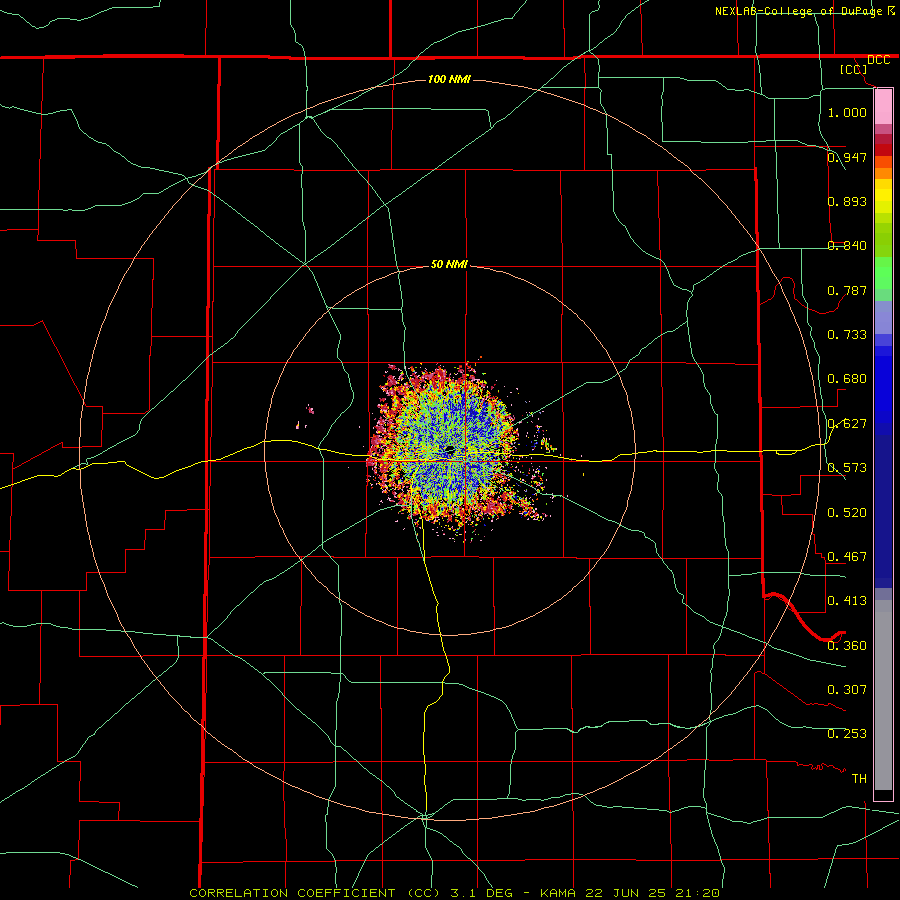
Task: Click the 100 NMI range ring label
Action: coord(449,79)
